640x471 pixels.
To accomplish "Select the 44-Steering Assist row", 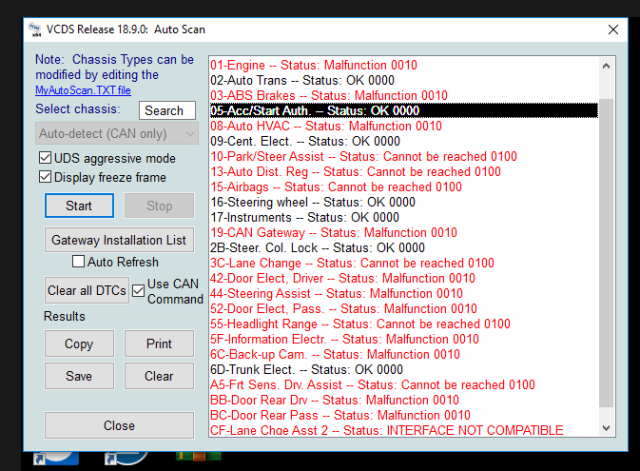I will (x=404, y=293).
